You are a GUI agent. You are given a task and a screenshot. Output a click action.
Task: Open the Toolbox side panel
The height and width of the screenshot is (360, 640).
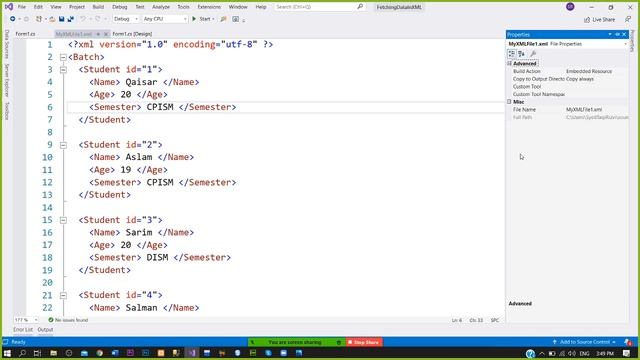7,111
